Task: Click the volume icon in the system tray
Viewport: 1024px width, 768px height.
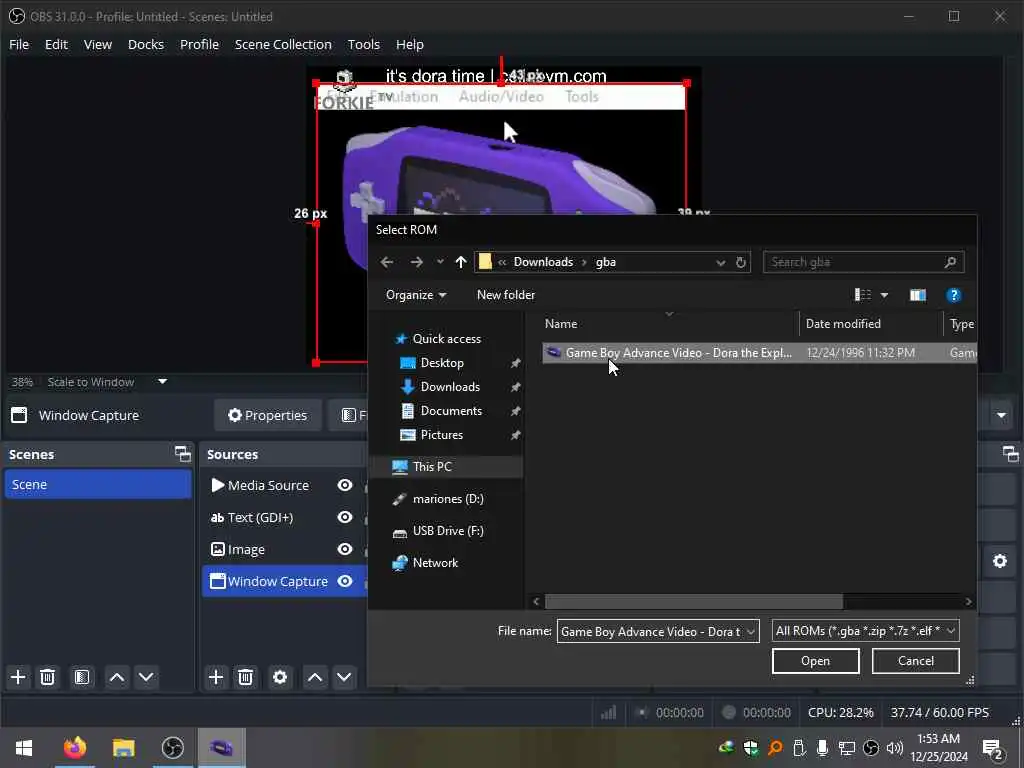Action: point(895,748)
